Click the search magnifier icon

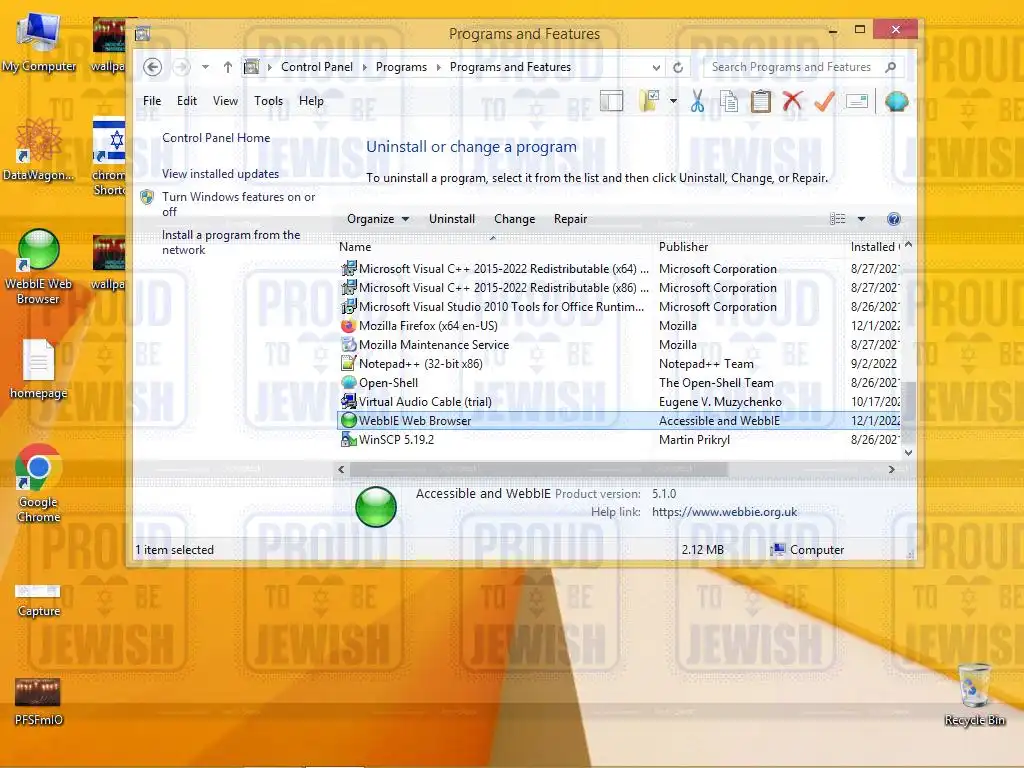point(890,67)
